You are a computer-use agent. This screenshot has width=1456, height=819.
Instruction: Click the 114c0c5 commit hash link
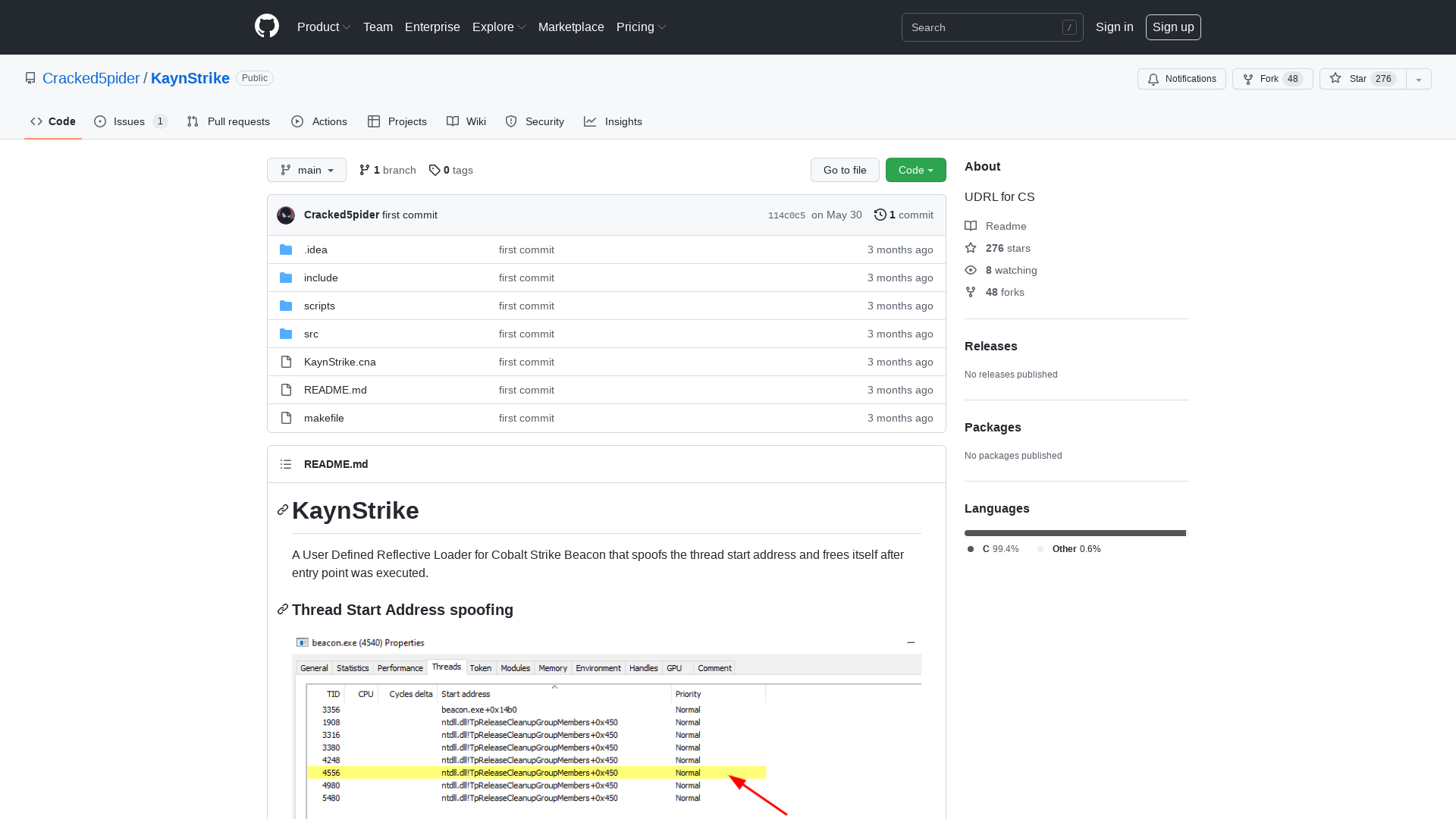point(786,215)
